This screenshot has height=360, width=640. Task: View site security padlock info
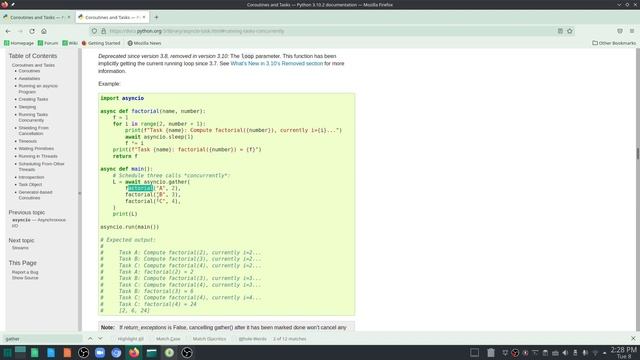(x=104, y=31)
